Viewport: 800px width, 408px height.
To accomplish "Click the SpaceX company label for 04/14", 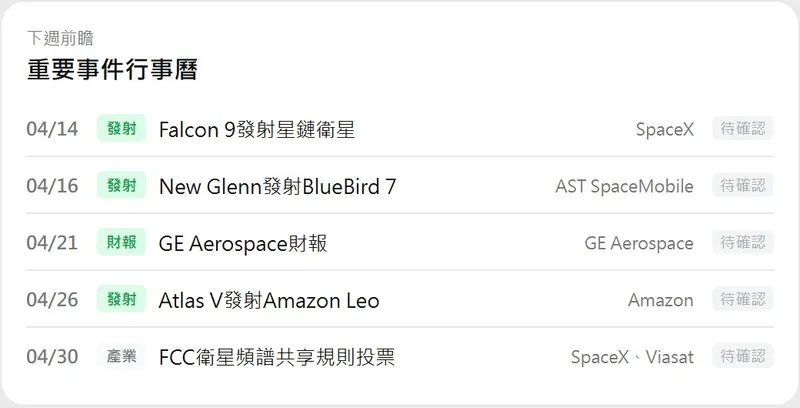I will (664, 130).
